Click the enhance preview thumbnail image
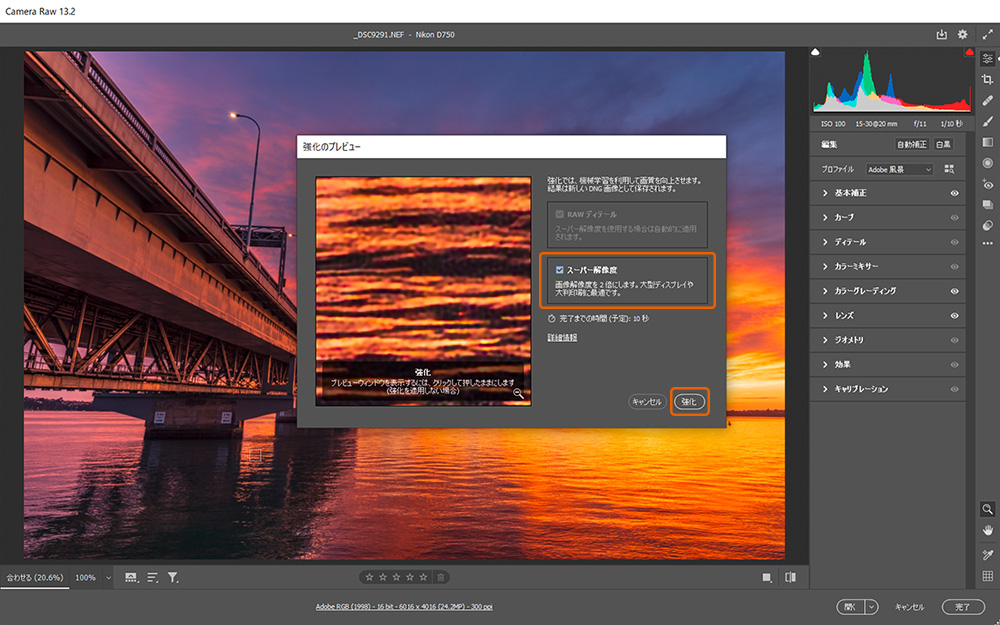1000x625 pixels. (423, 291)
